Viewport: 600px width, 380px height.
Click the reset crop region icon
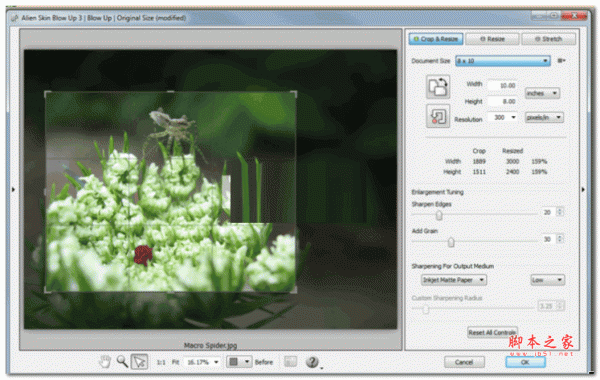point(438,116)
